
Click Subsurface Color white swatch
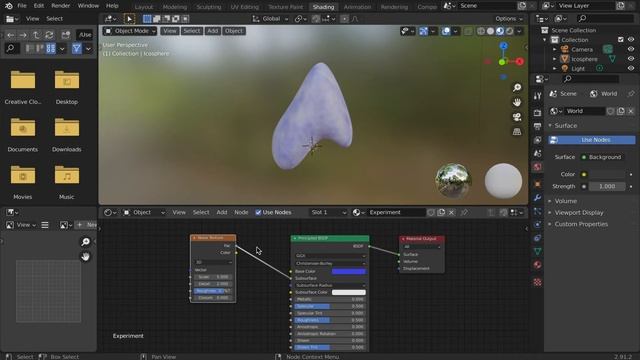[349, 292]
